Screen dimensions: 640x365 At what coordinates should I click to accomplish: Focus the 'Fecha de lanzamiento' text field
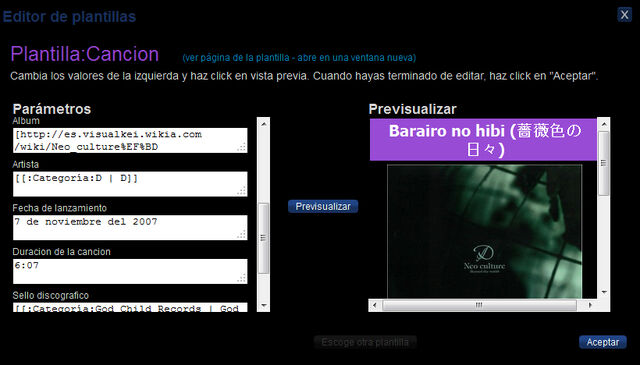[x=130, y=228]
